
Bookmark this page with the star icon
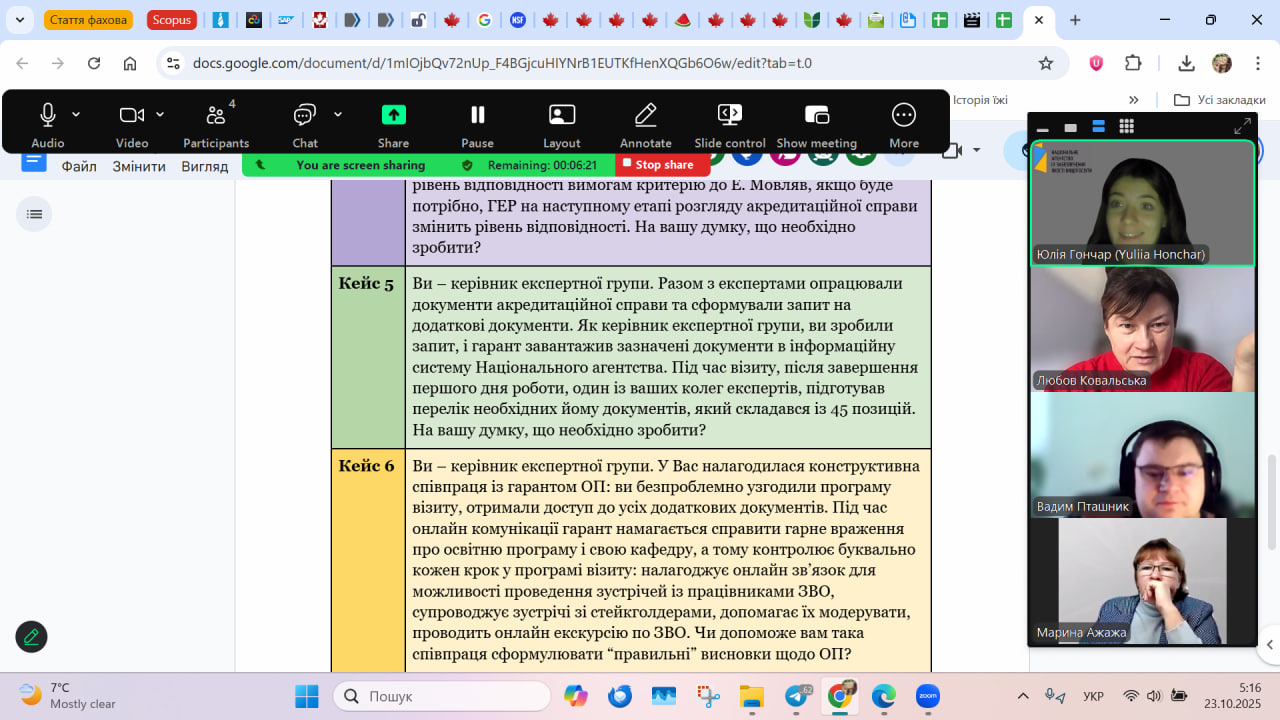(1046, 63)
